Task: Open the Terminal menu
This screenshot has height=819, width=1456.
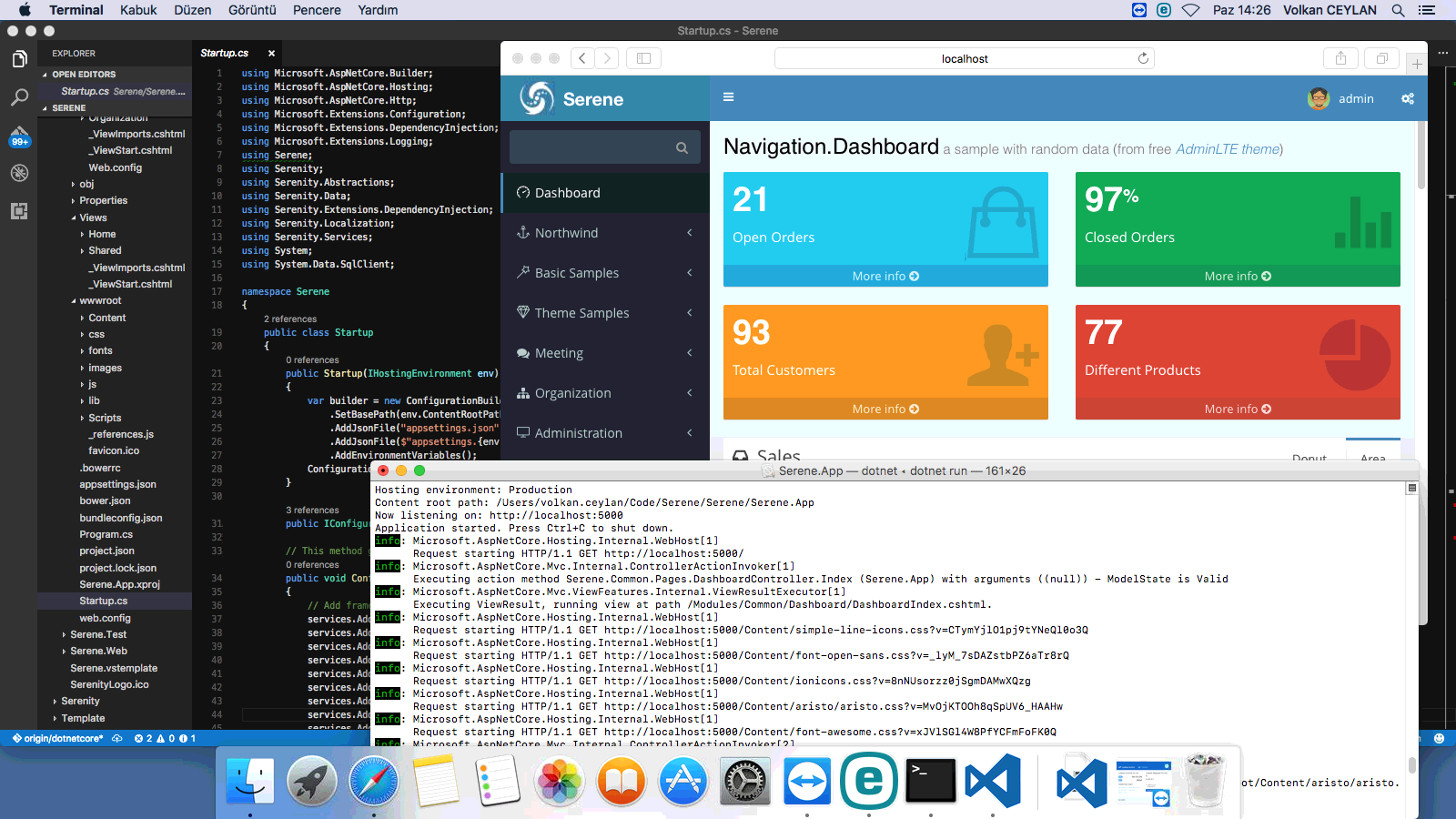Action: (76, 10)
